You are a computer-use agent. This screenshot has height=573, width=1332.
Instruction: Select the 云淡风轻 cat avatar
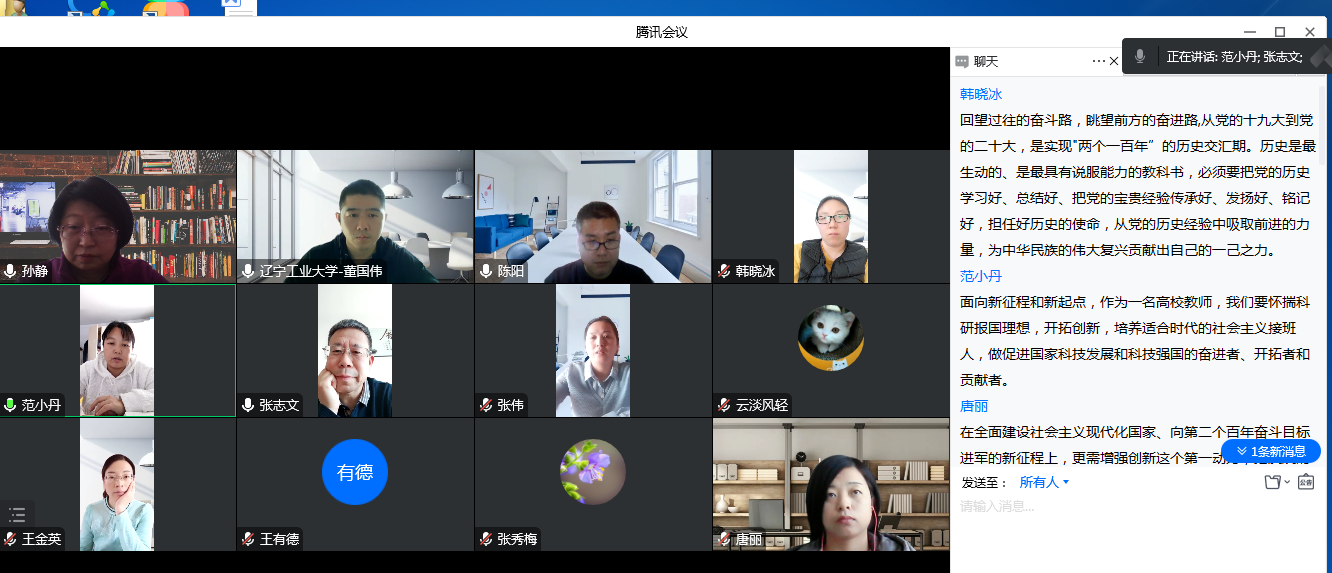tap(830, 338)
